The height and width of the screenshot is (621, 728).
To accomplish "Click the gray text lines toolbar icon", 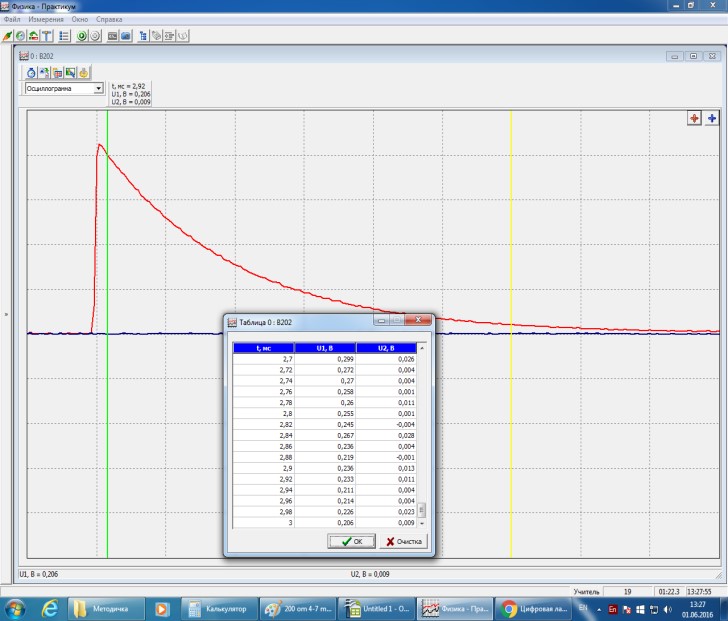I will click(x=169, y=36).
